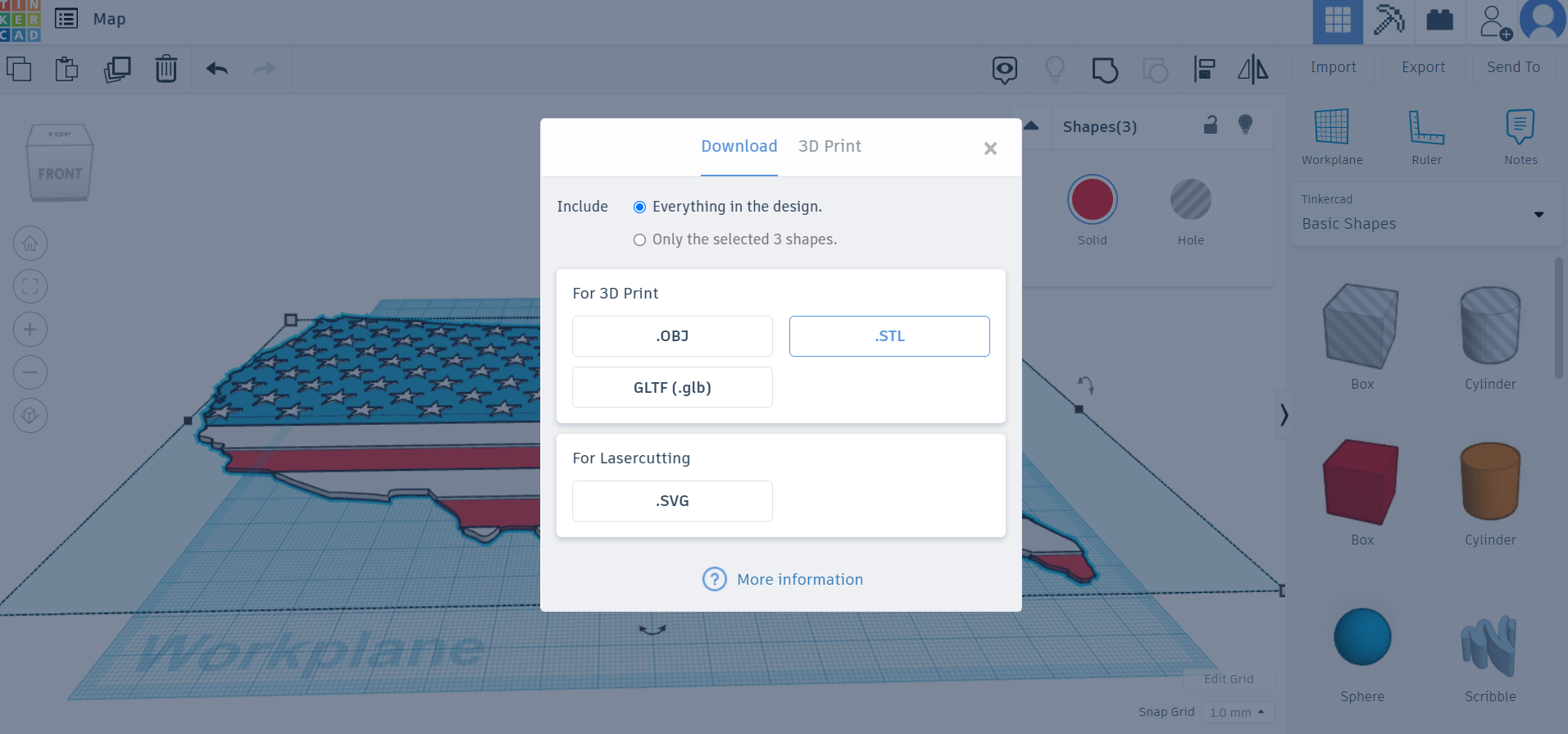This screenshot has height=734, width=1568.
Task: Open the Notes tool
Action: 1520,136
